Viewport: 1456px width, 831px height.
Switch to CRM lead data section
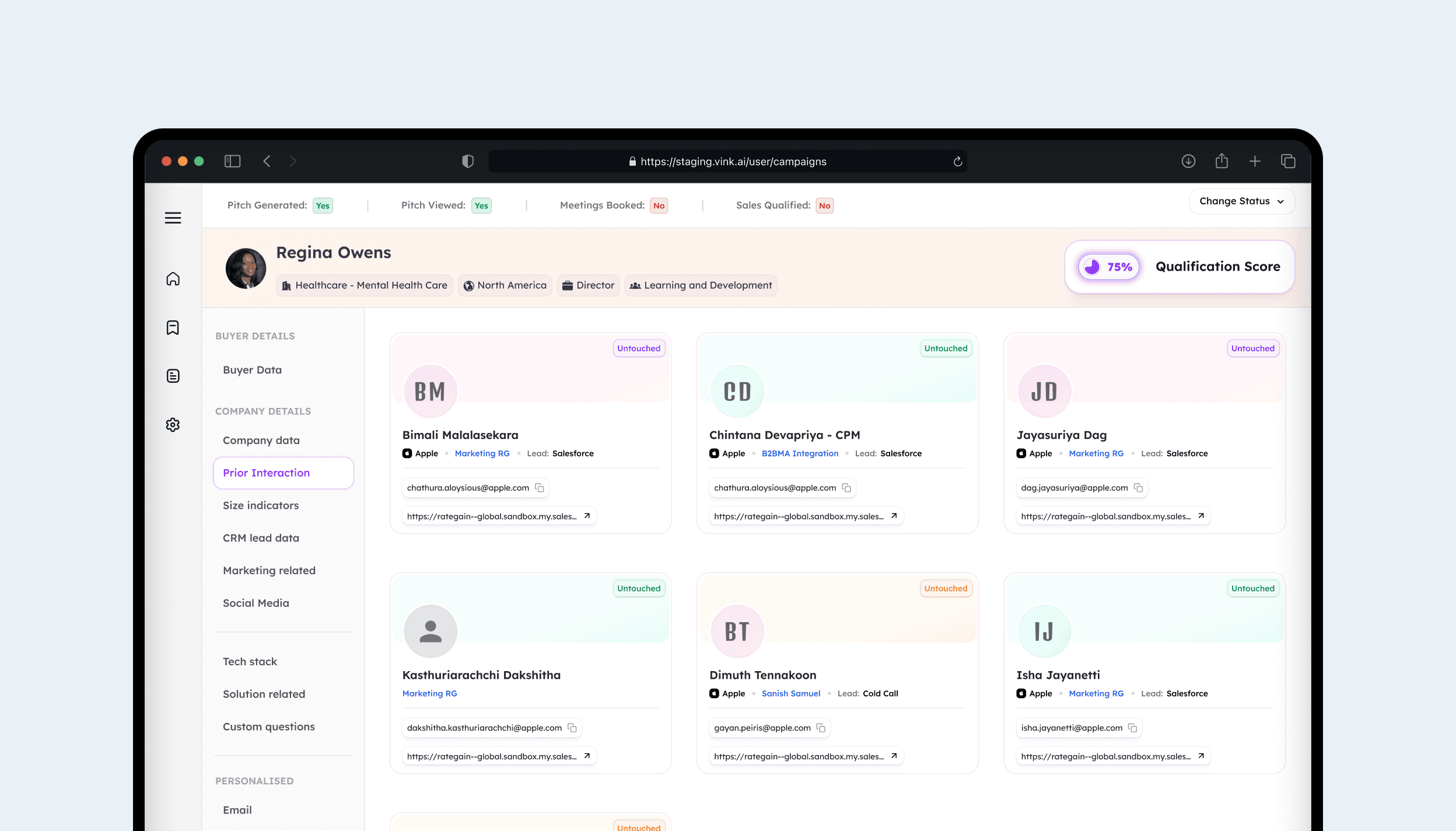coord(261,537)
